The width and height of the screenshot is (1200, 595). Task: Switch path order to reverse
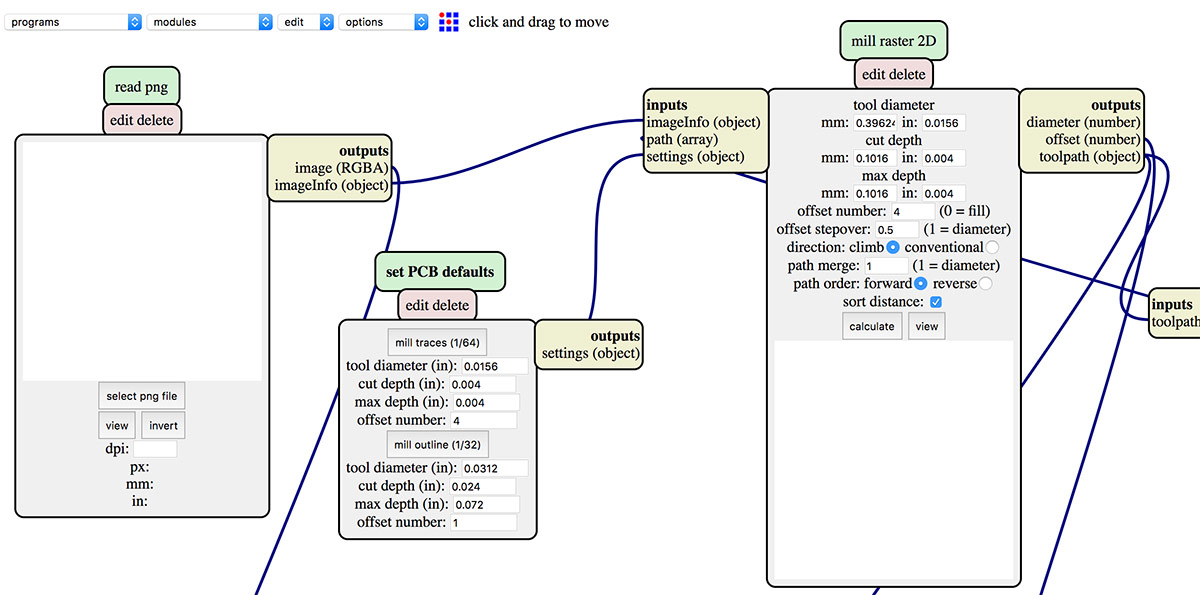986,283
